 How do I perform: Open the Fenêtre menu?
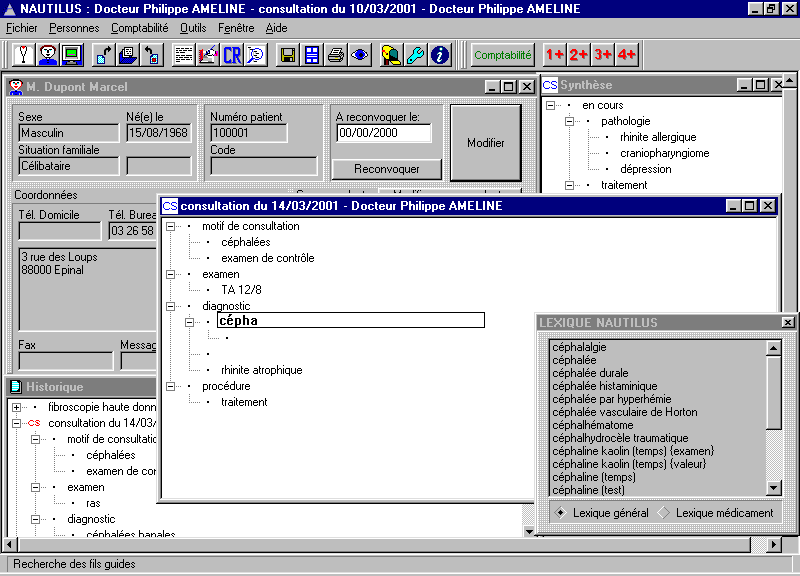tap(236, 28)
